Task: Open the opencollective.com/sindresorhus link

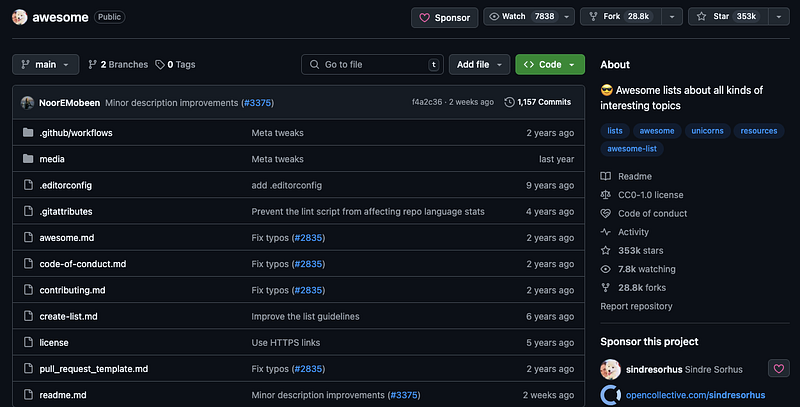Action: [x=695, y=395]
